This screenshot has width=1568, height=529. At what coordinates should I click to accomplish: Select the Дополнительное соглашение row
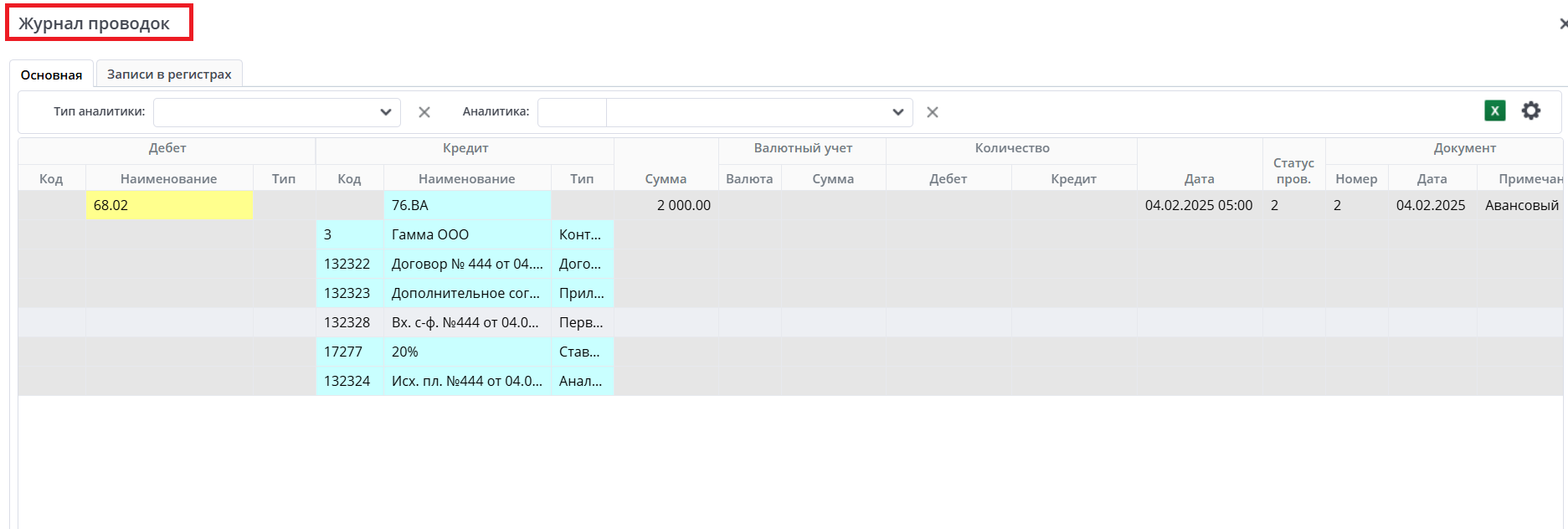[x=466, y=293]
